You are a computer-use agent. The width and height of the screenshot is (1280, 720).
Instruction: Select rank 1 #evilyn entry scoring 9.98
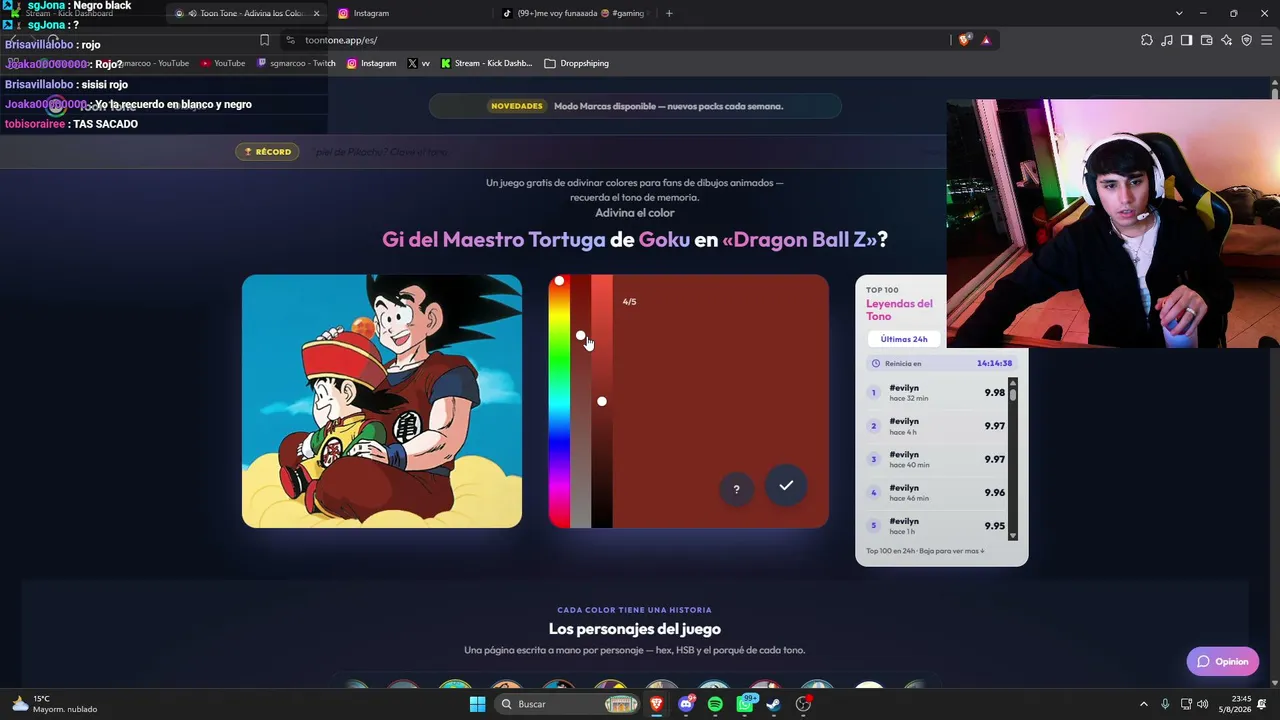coord(936,393)
